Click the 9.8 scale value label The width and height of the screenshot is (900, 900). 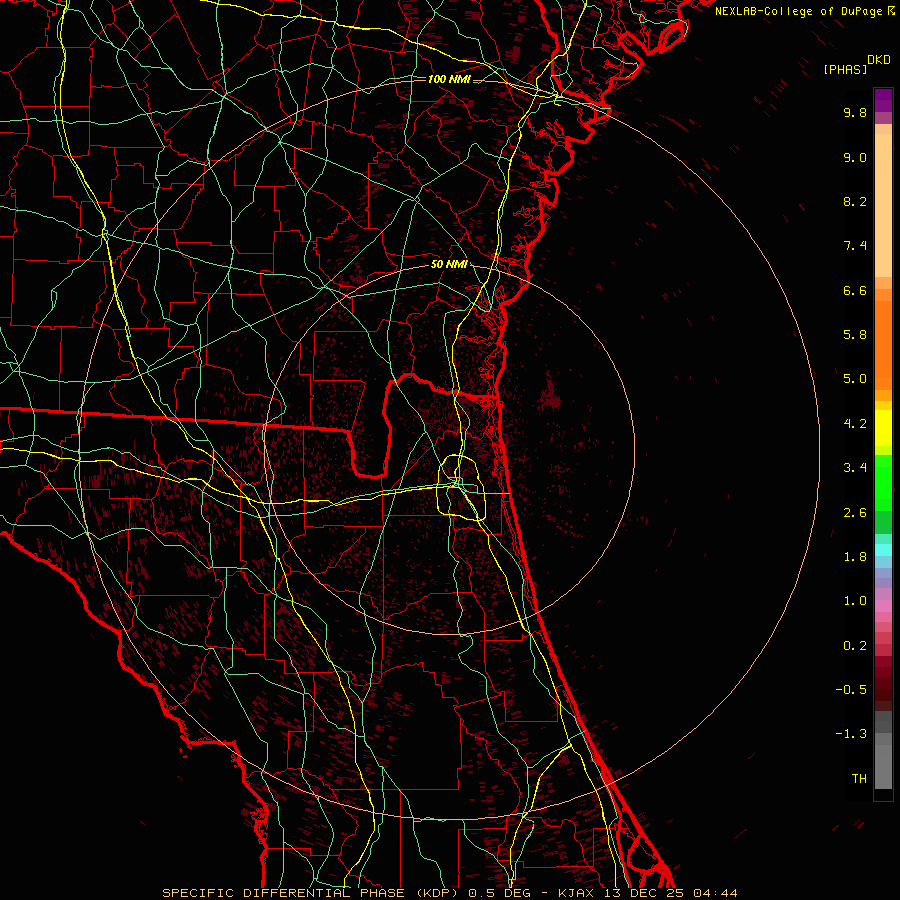[855, 113]
